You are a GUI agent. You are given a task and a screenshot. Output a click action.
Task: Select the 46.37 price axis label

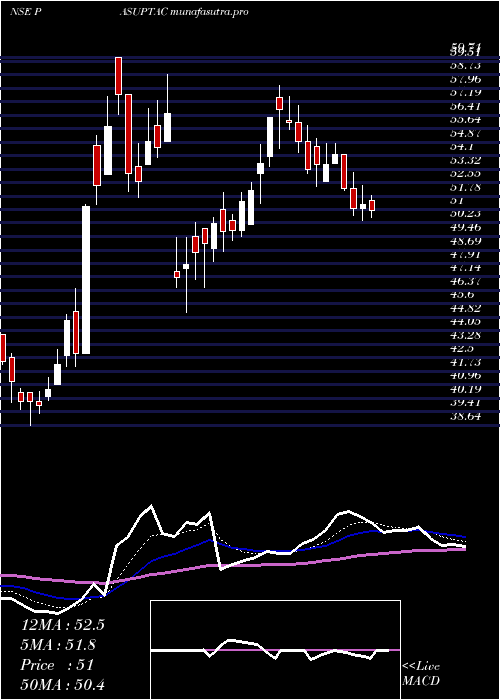pos(465,281)
